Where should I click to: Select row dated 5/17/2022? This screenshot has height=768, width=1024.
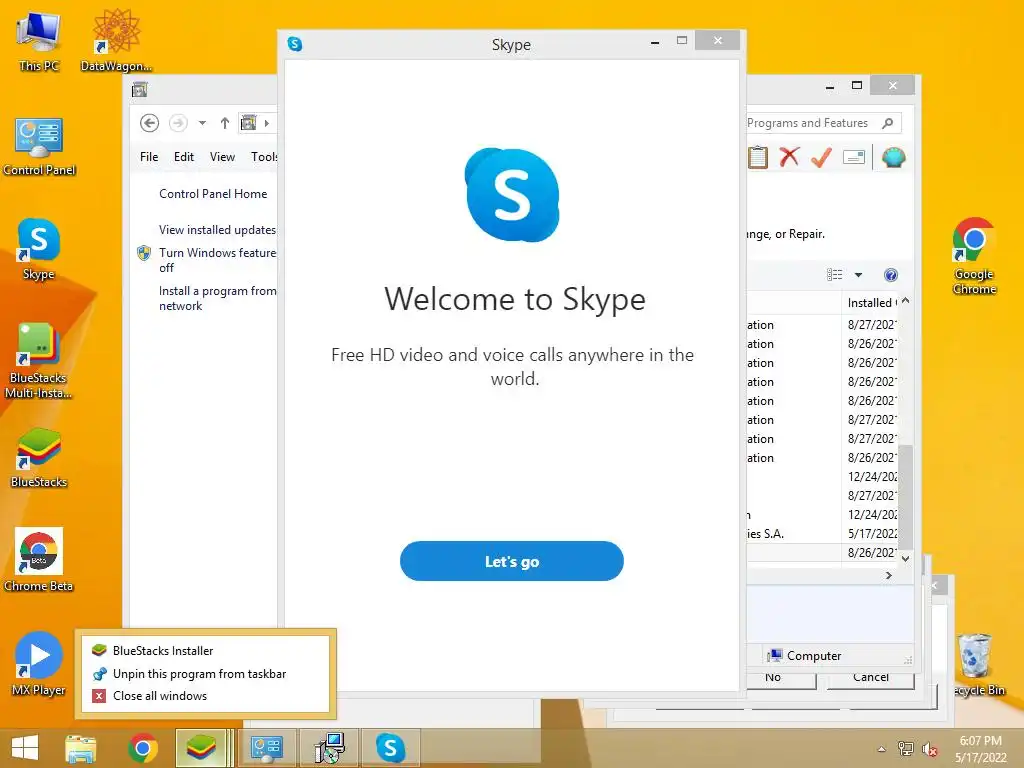click(823, 534)
